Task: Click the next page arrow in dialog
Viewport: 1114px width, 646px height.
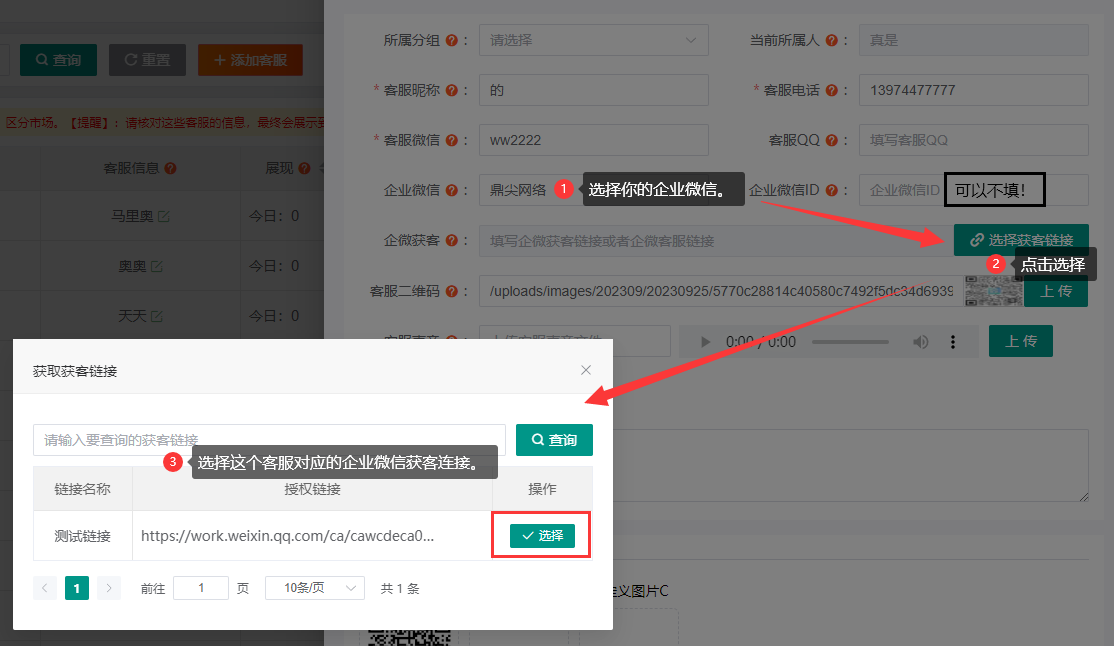Action: (x=109, y=588)
